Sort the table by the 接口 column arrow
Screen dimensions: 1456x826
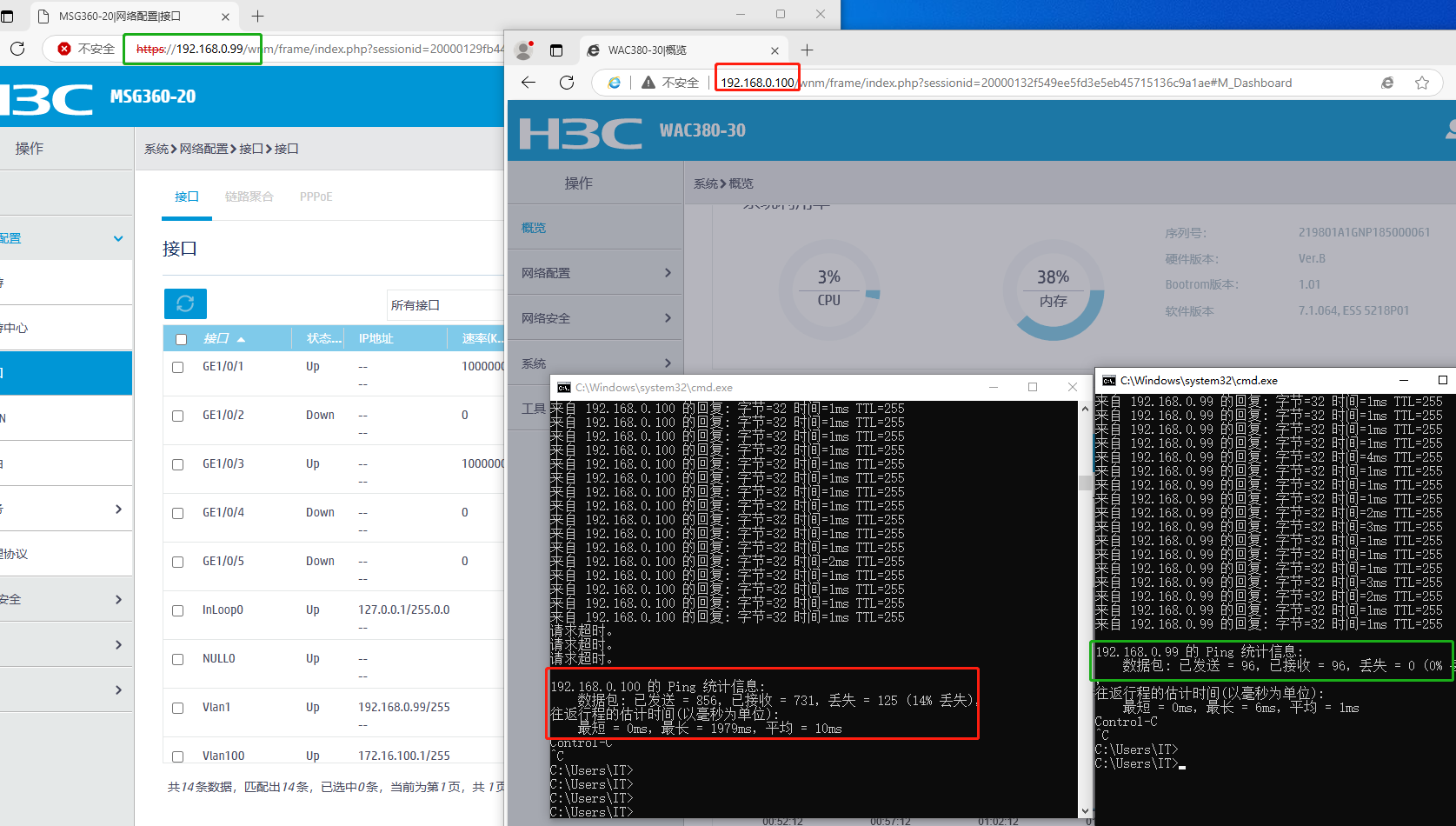point(241,339)
